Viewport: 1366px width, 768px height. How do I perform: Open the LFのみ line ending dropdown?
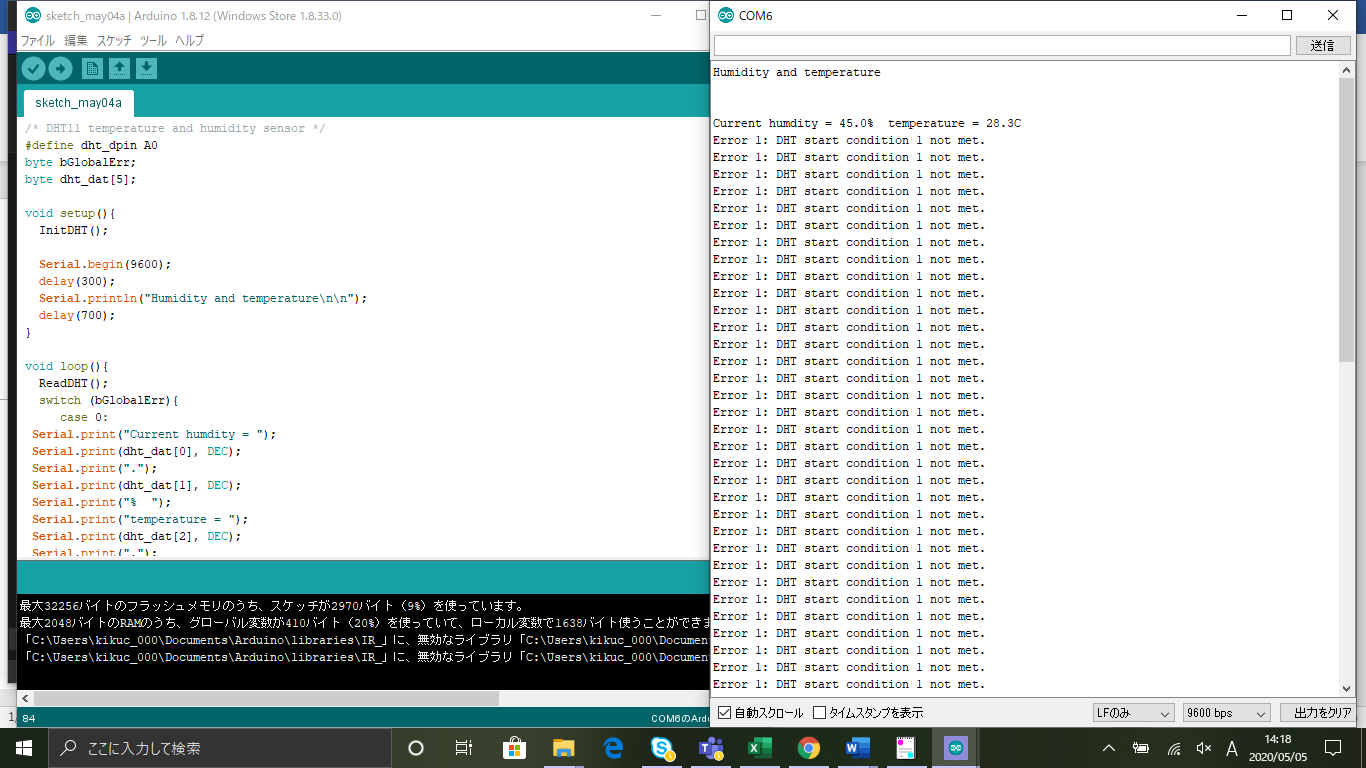click(x=1133, y=713)
